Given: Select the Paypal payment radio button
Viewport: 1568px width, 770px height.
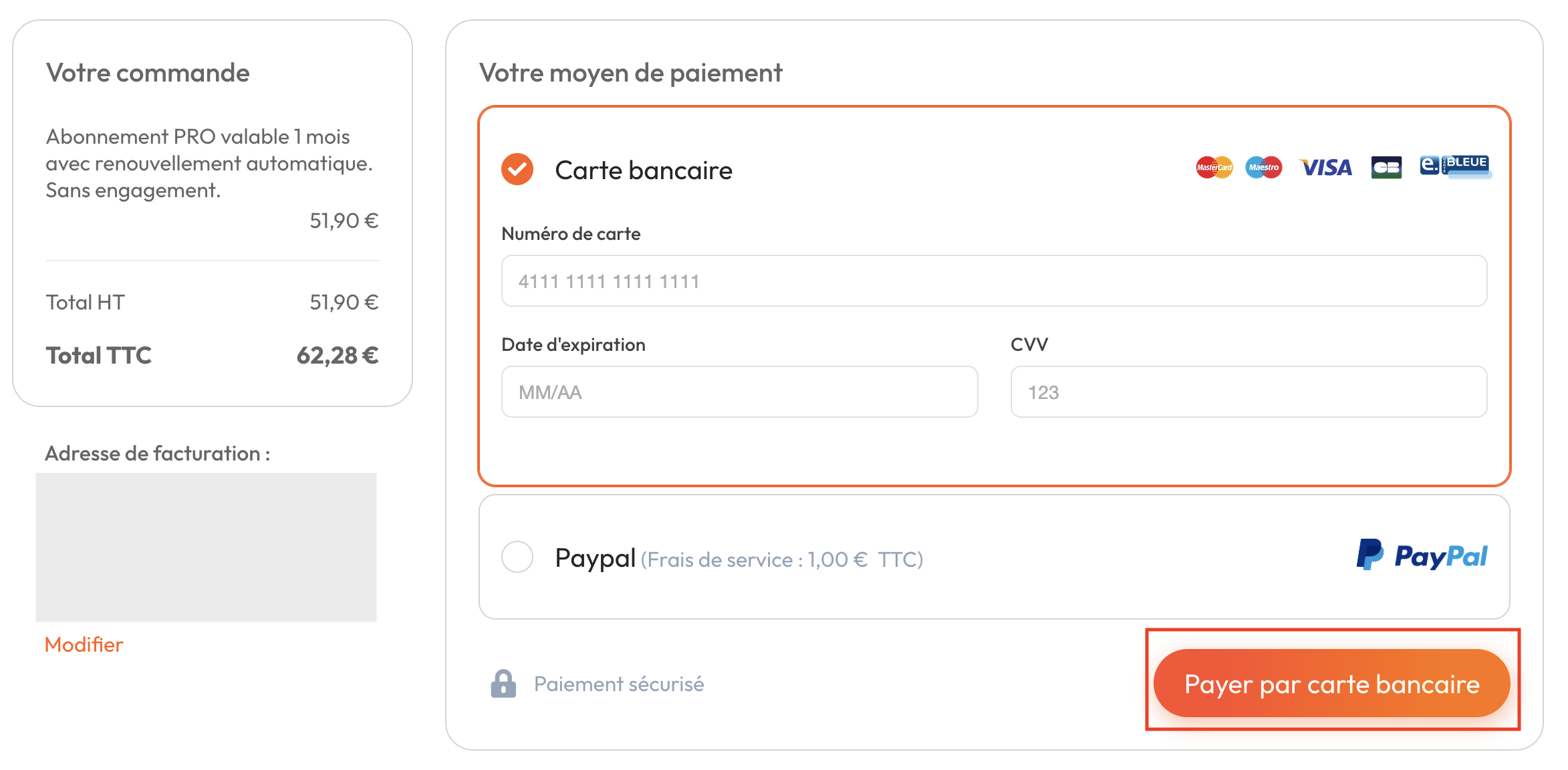Looking at the screenshot, I should click(x=517, y=557).
